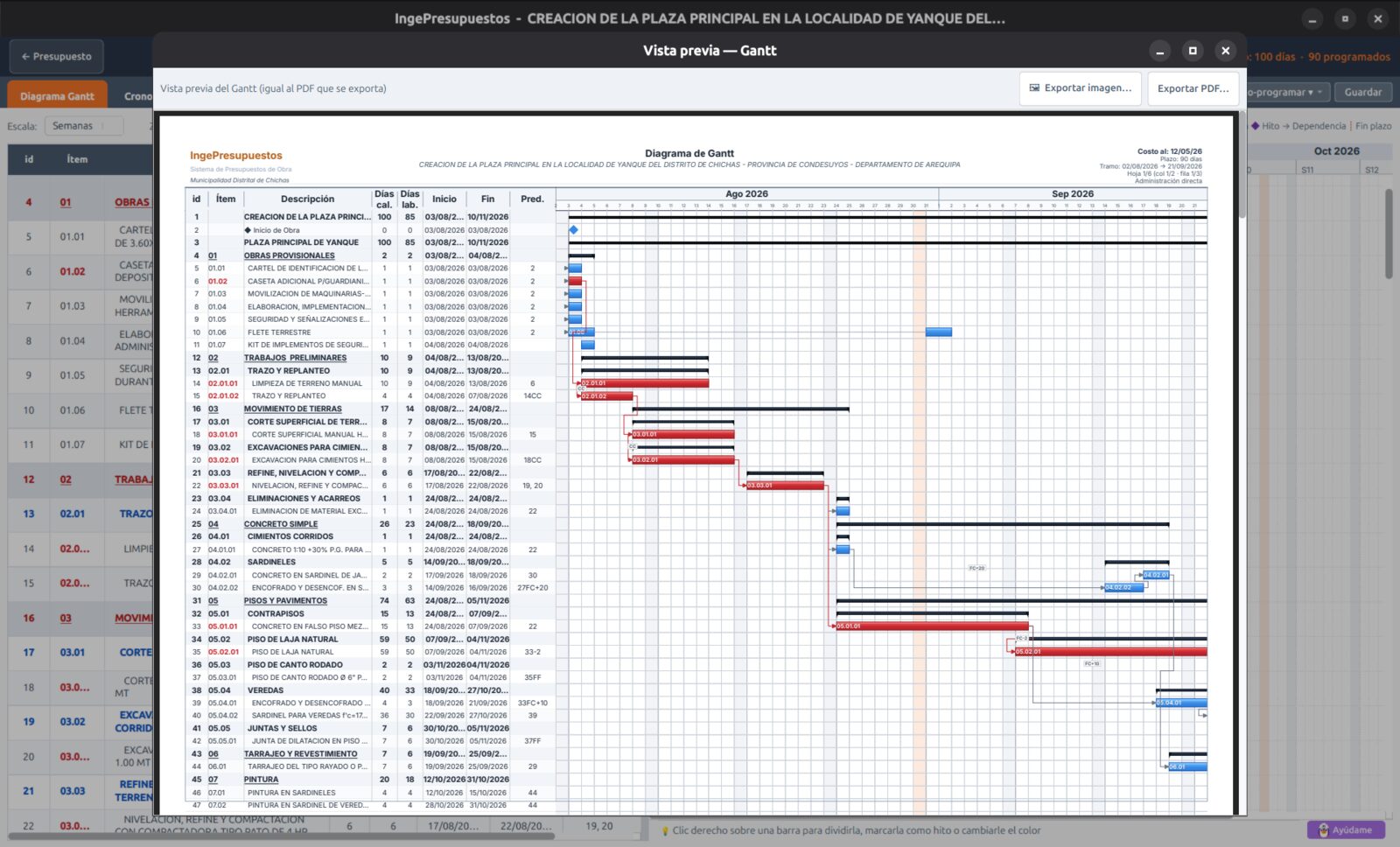This screenshot has height=847, width=1400.
Task: Select row LIMPIEZA DE TERRENO MANUAL
Action: [370, 383]
